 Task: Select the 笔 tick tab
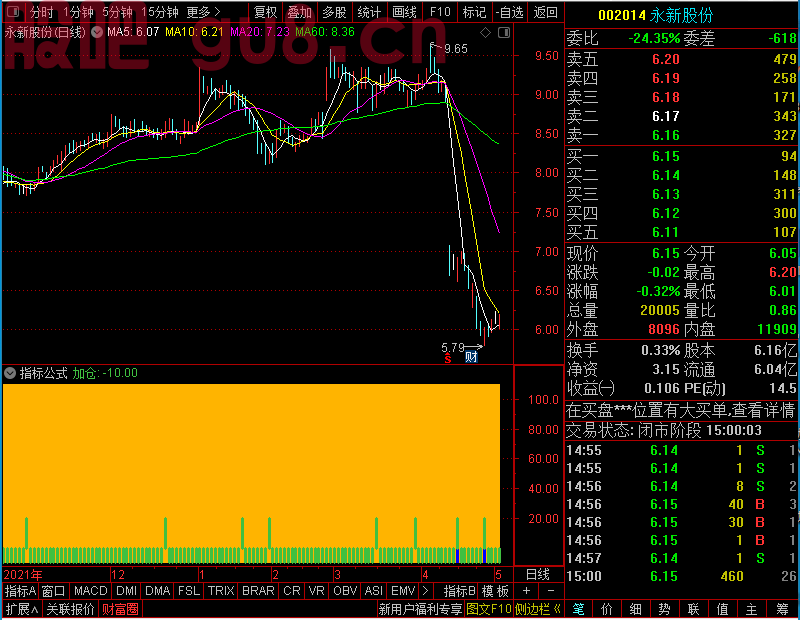(x=578, y=609)
